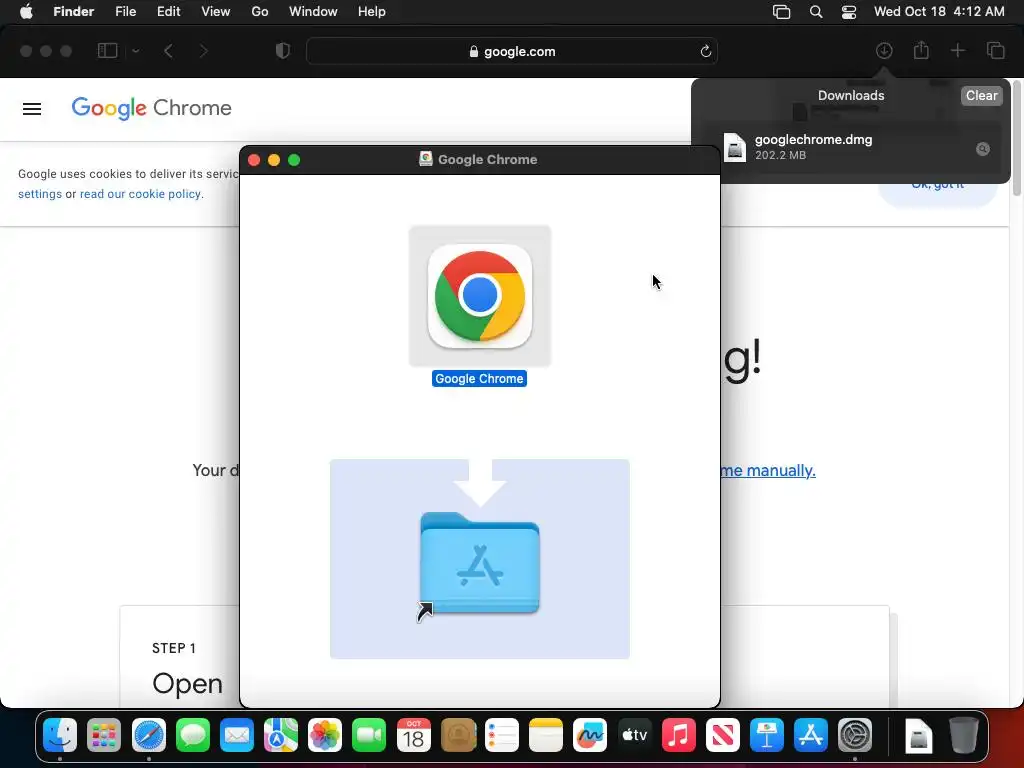This screenshot has width=1024, height=768.
Task: Reload the page with the refresh icon
Action: [x=705, y=52]
